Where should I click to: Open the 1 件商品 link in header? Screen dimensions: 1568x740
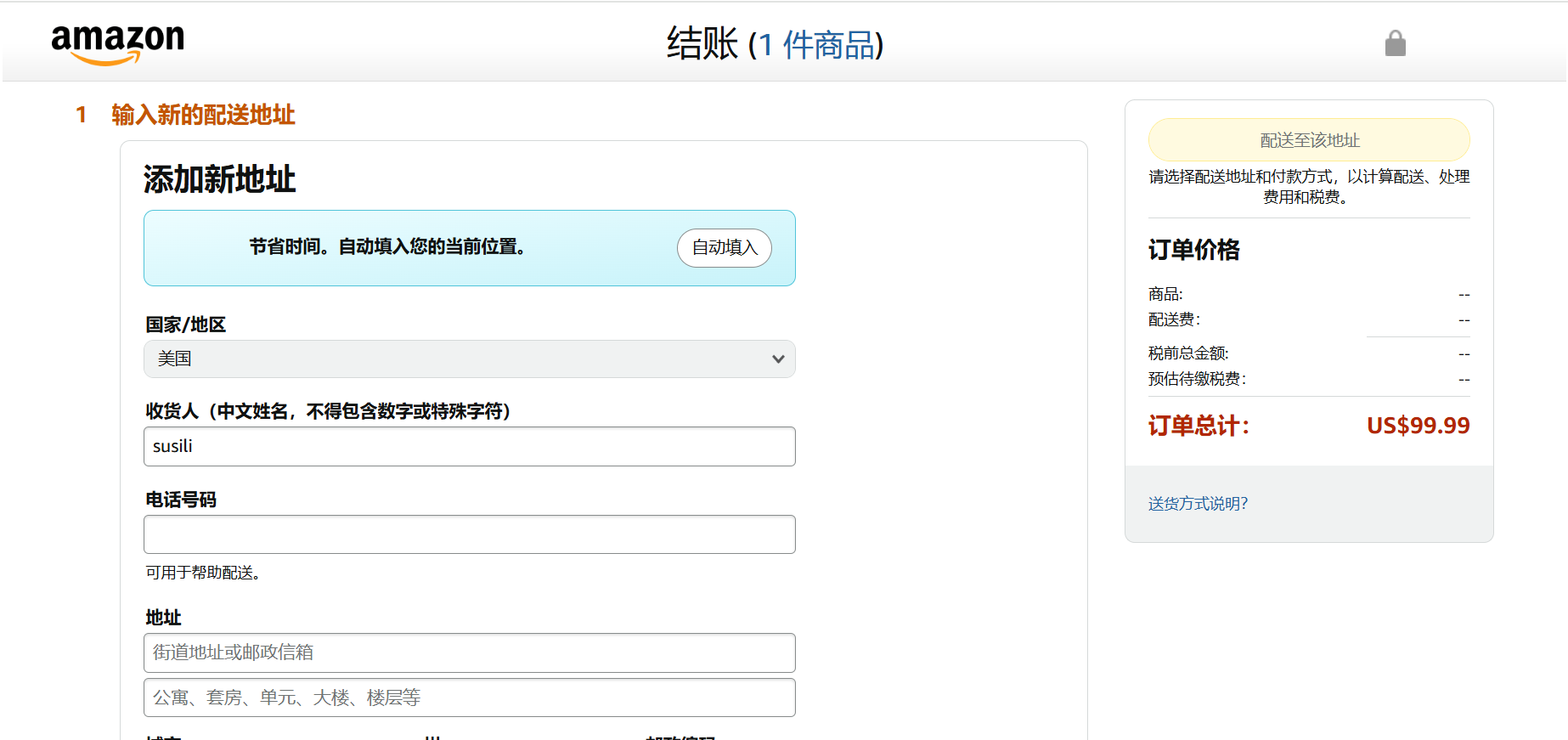point(815,44)
